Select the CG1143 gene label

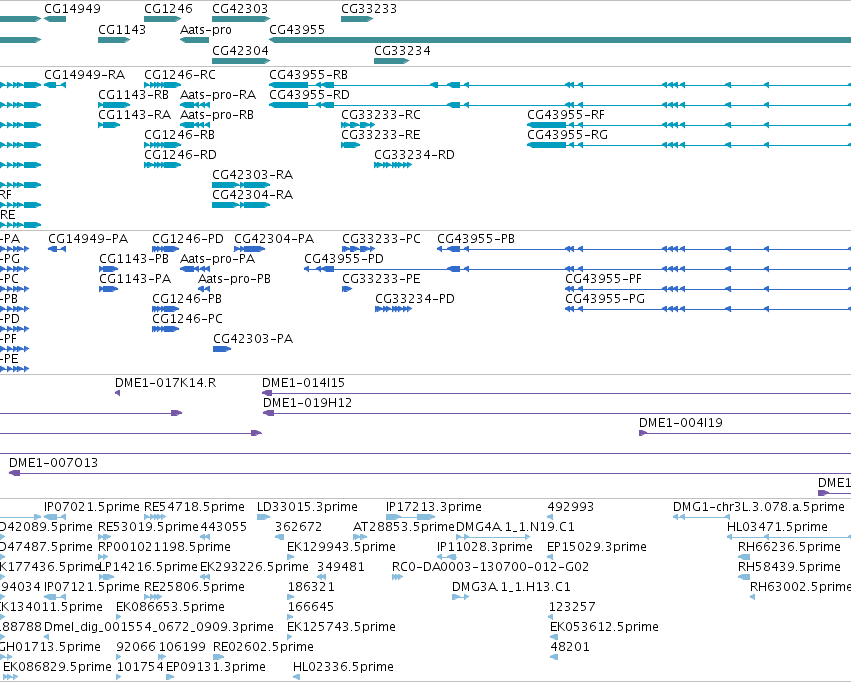click(122, 29)
